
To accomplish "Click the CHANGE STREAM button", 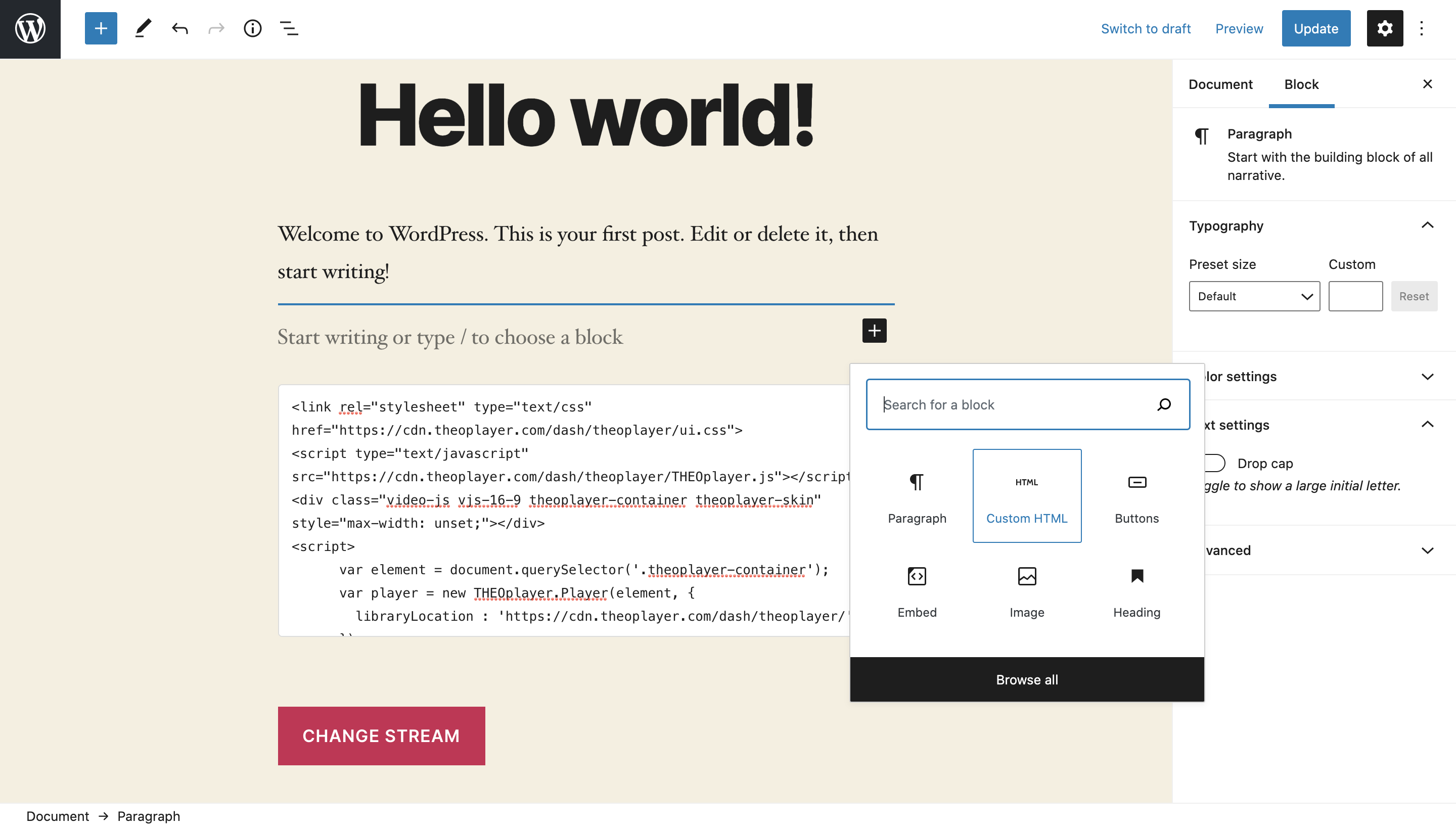I will [381, 736].
